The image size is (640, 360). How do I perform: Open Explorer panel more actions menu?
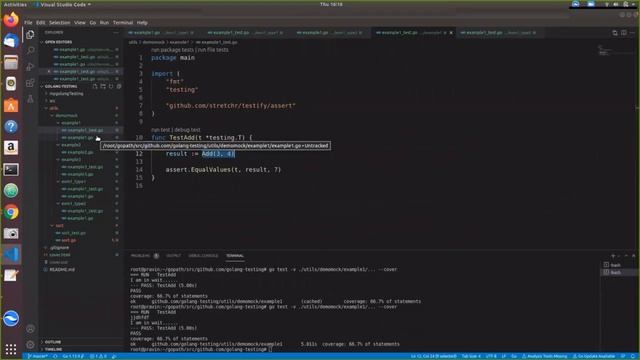click(116, 32)
